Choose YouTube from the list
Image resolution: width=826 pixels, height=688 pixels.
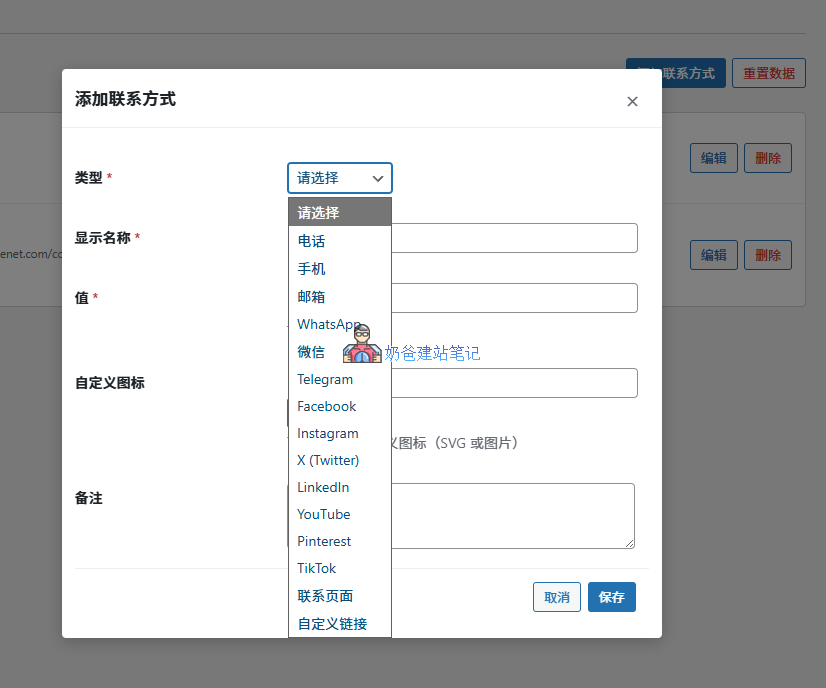coord(323,514)
